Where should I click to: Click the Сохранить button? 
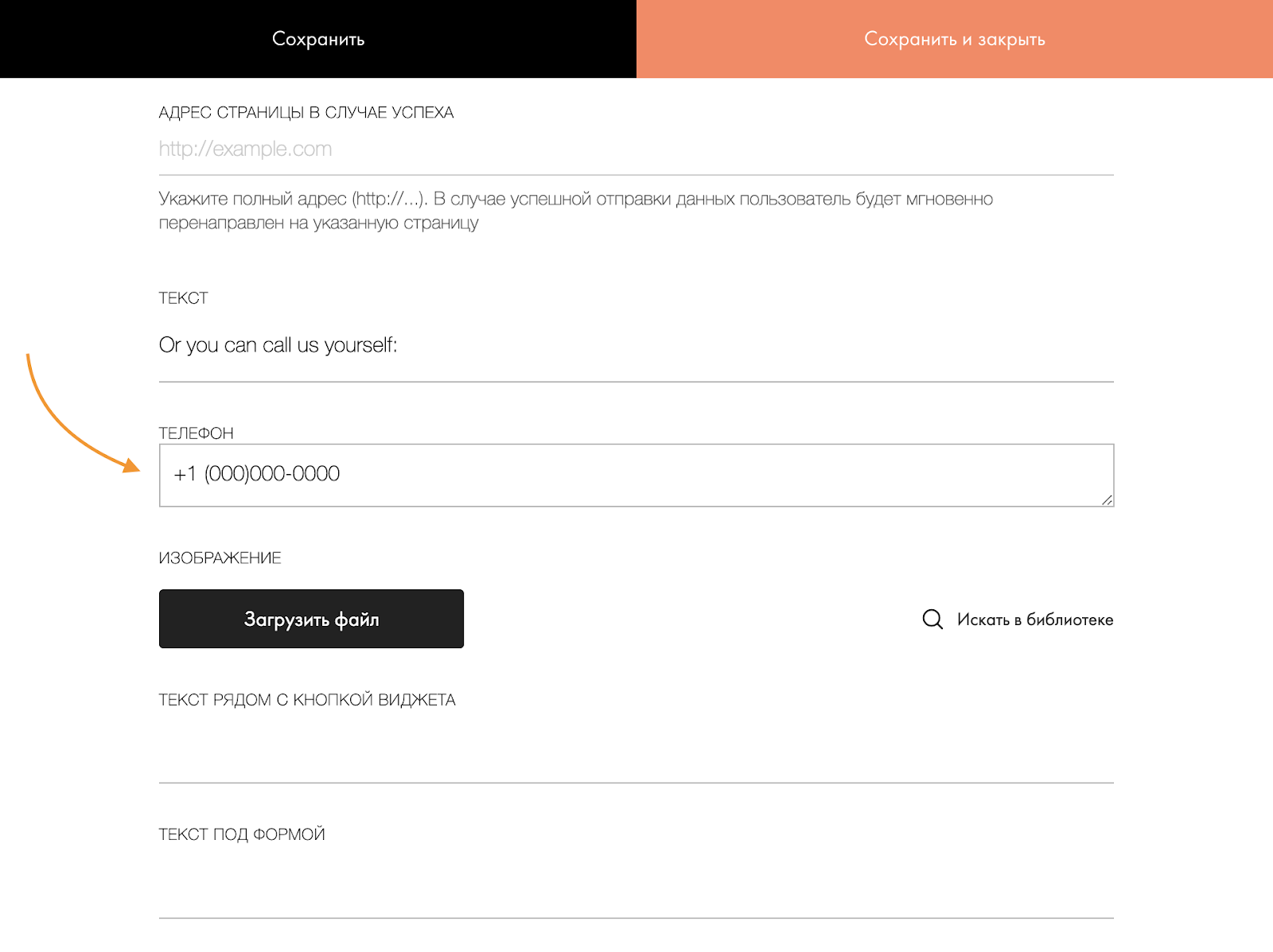318,39
